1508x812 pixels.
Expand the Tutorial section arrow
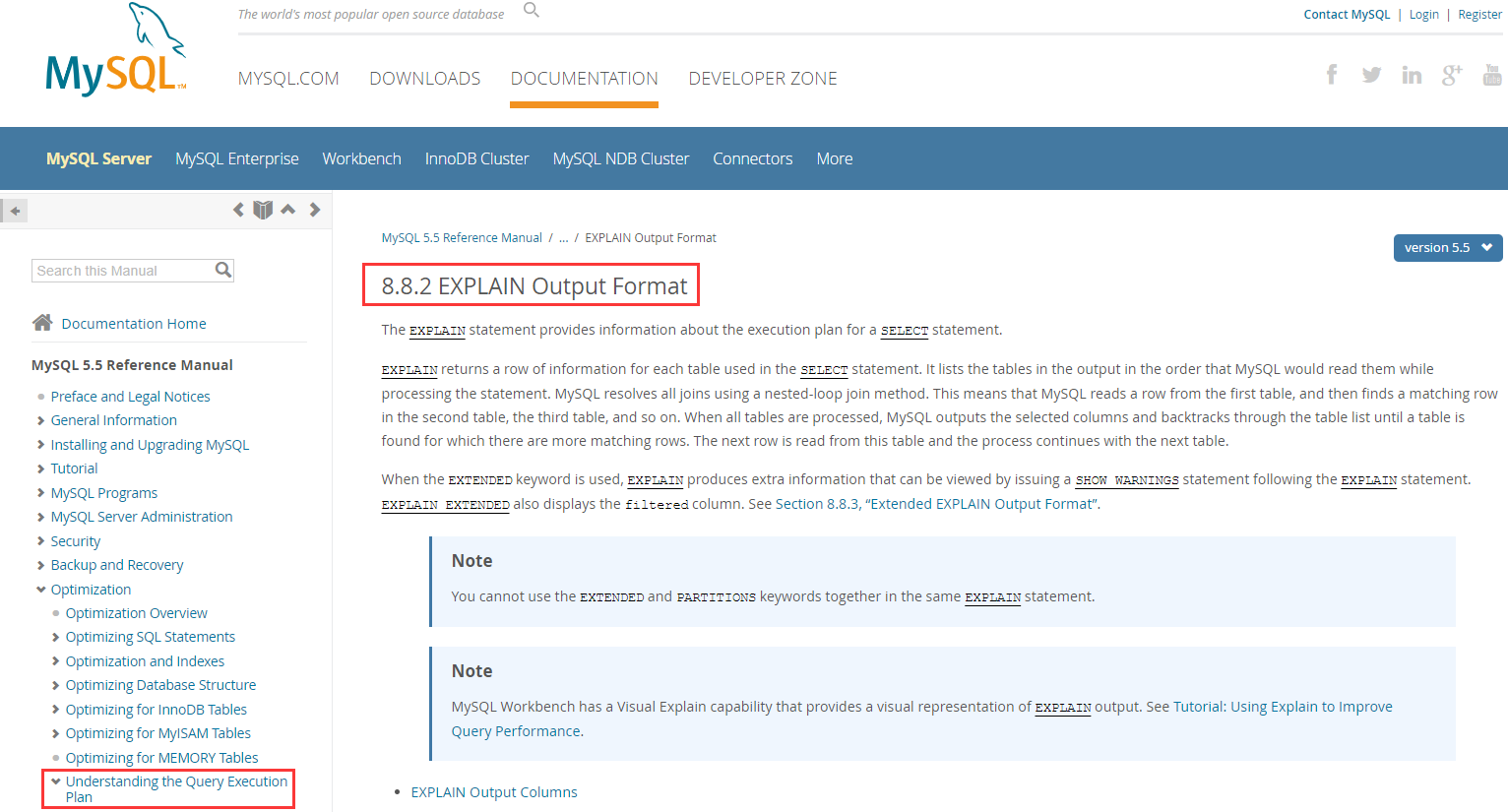tap(41, 469)
